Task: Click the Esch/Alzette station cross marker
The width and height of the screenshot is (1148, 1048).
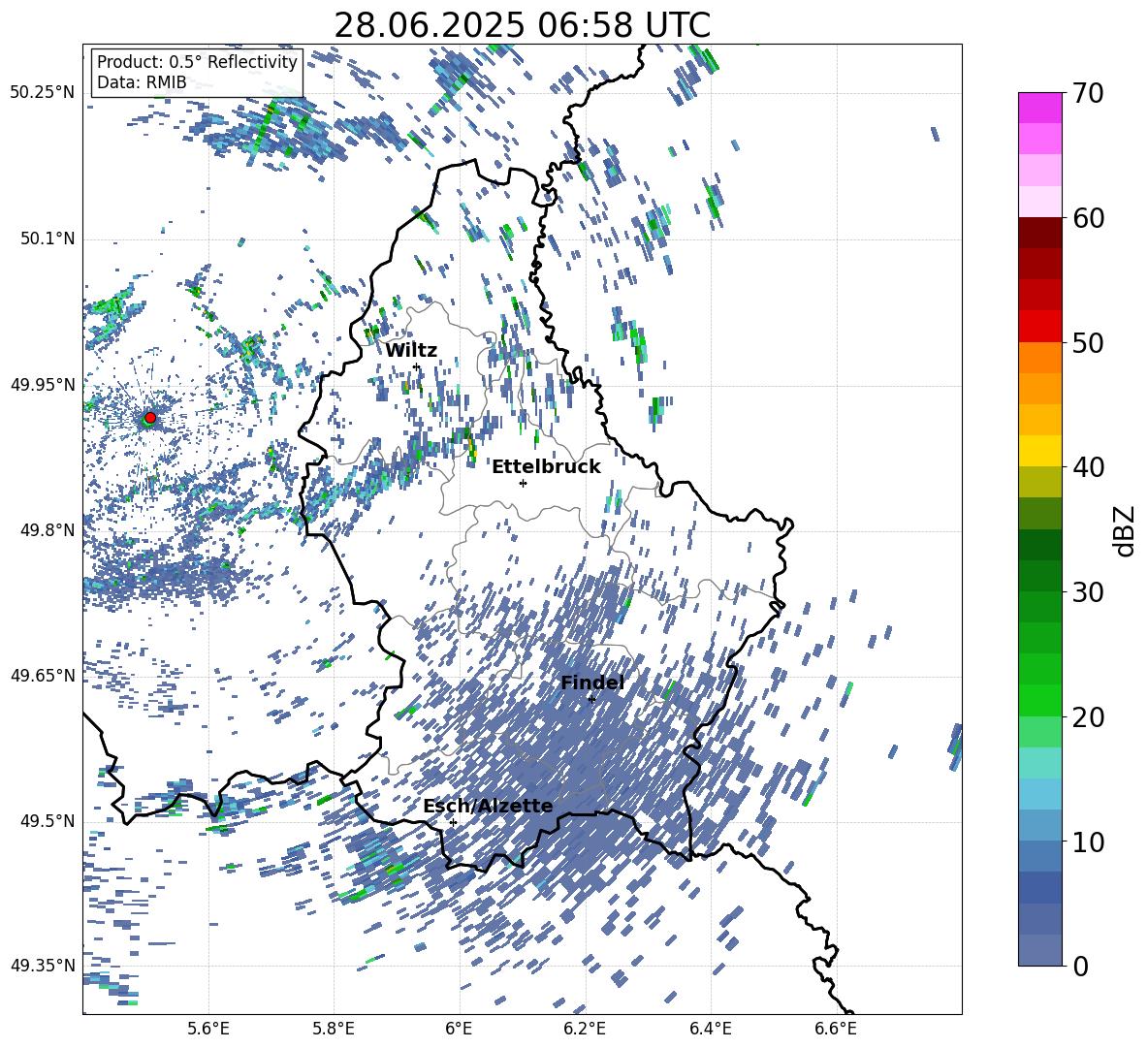Action: point(453,822)
